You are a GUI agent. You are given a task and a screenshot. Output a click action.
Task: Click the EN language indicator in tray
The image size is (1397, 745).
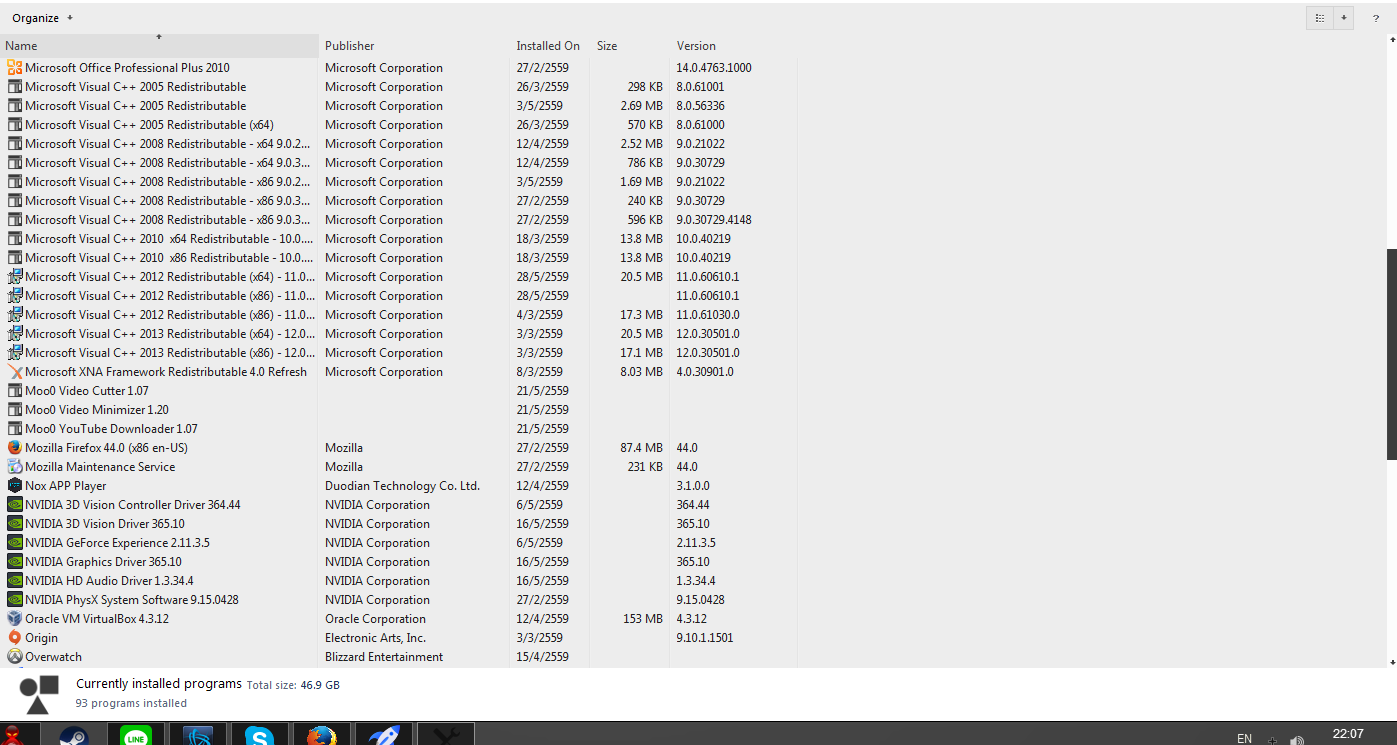1244,738
